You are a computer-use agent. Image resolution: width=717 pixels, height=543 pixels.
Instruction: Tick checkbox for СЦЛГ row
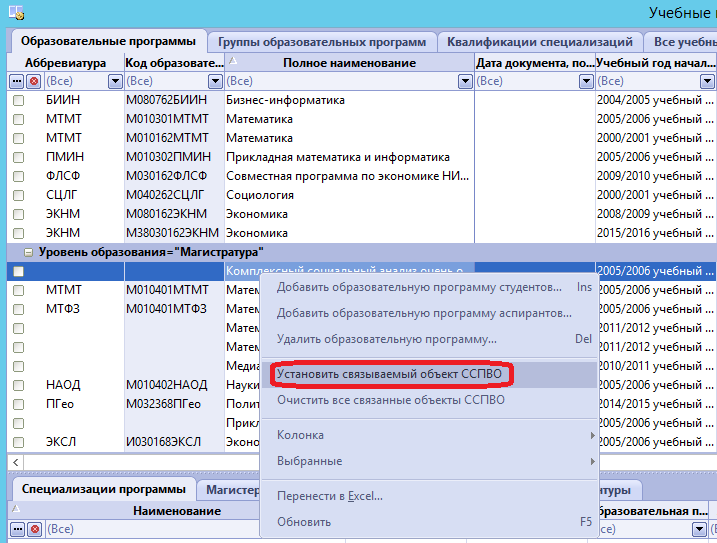(18, 195)
